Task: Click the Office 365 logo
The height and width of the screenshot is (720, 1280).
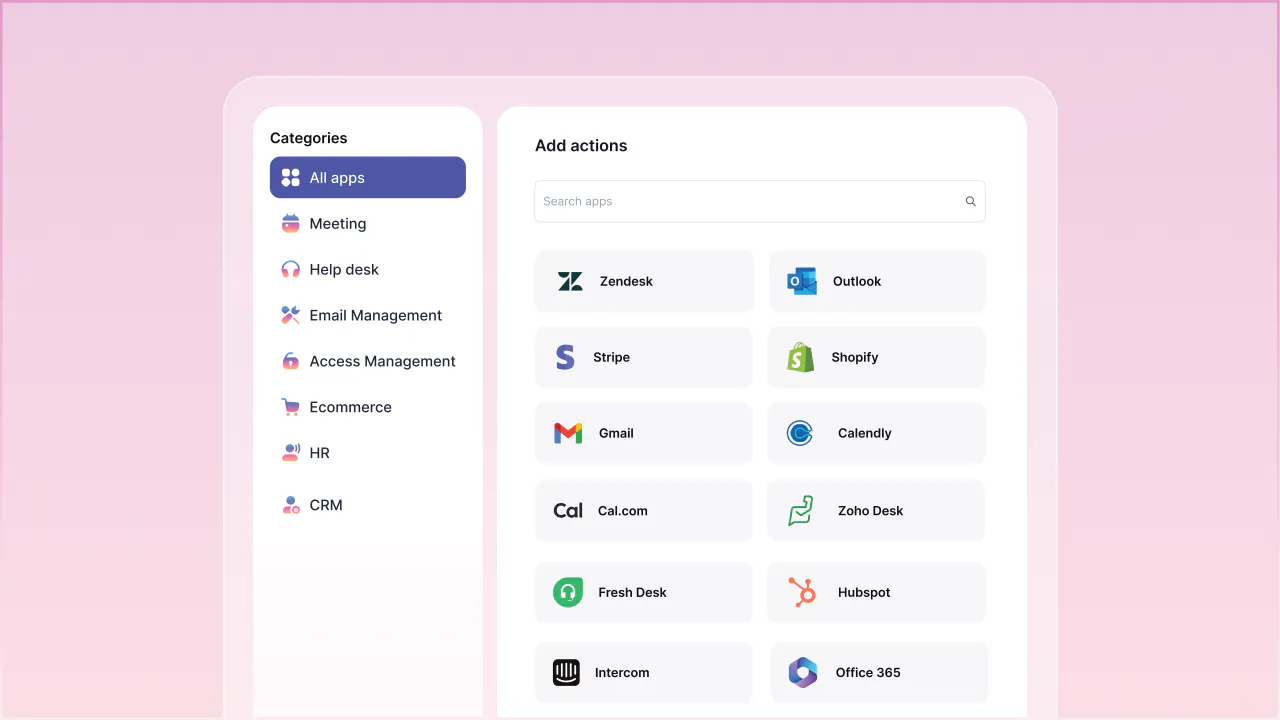Action: (803, 672)
